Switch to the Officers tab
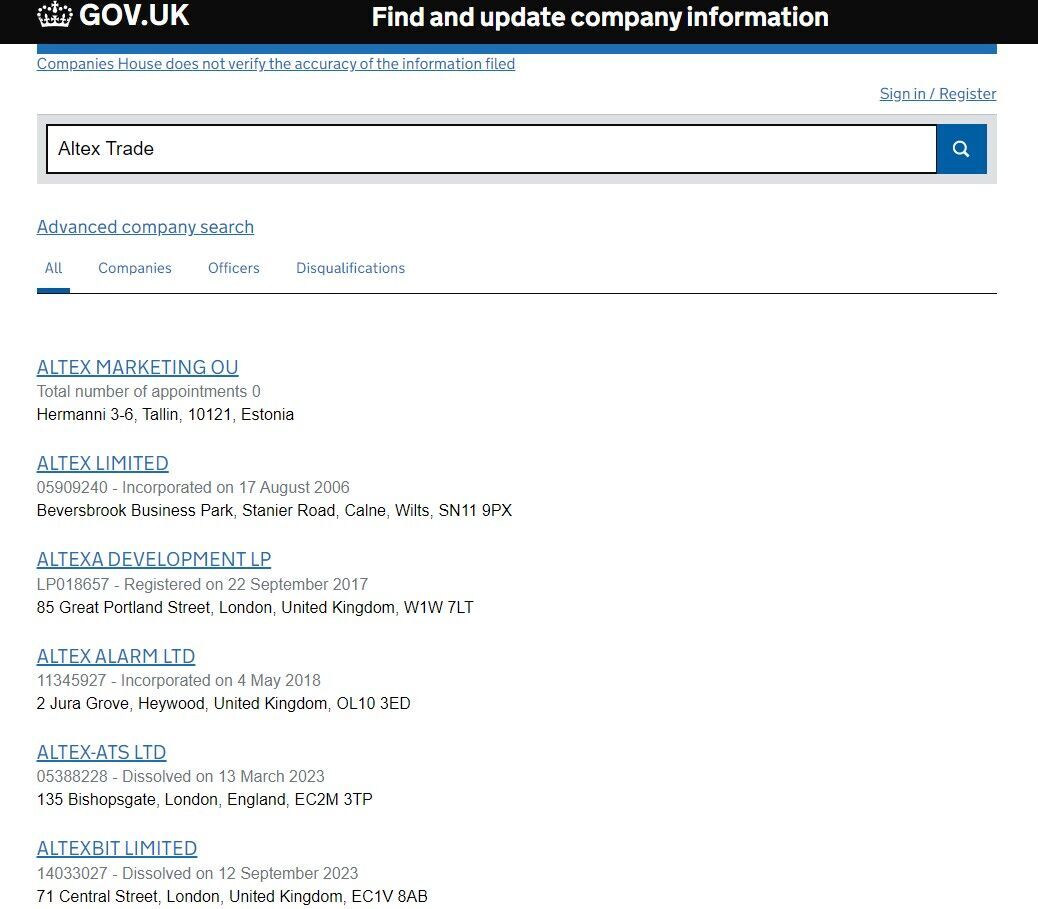1038x909 pixels. tap(234, 268)
